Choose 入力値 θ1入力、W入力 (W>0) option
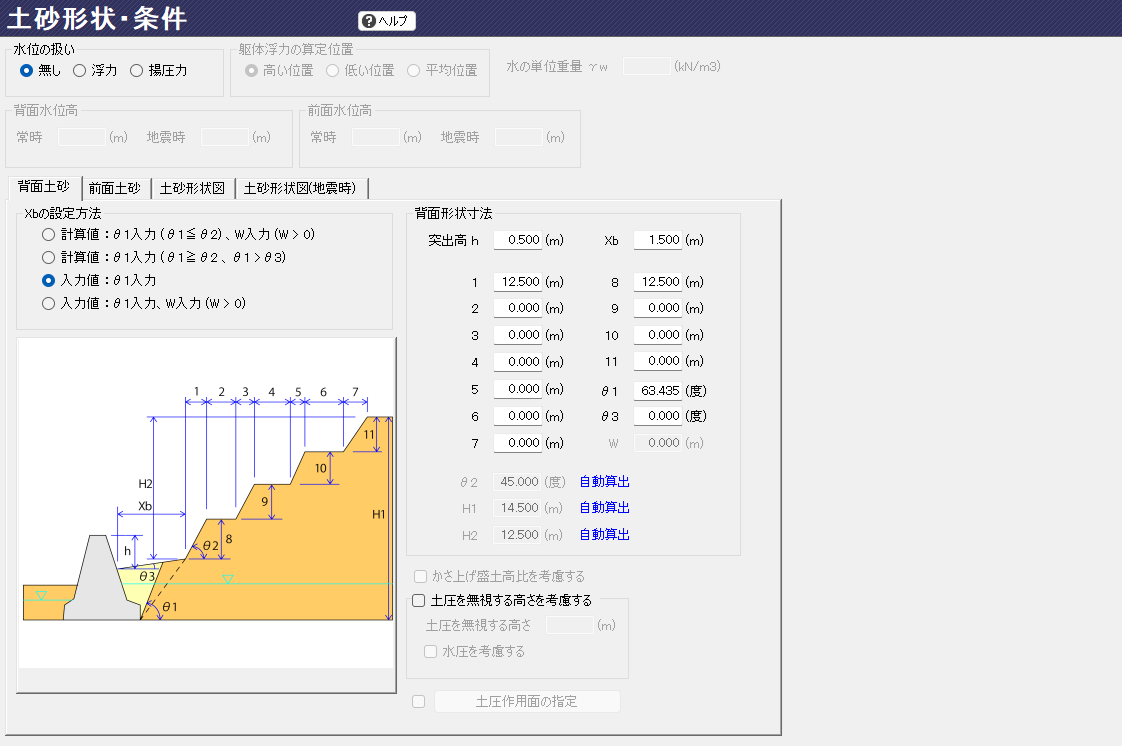 click(49, 303)
